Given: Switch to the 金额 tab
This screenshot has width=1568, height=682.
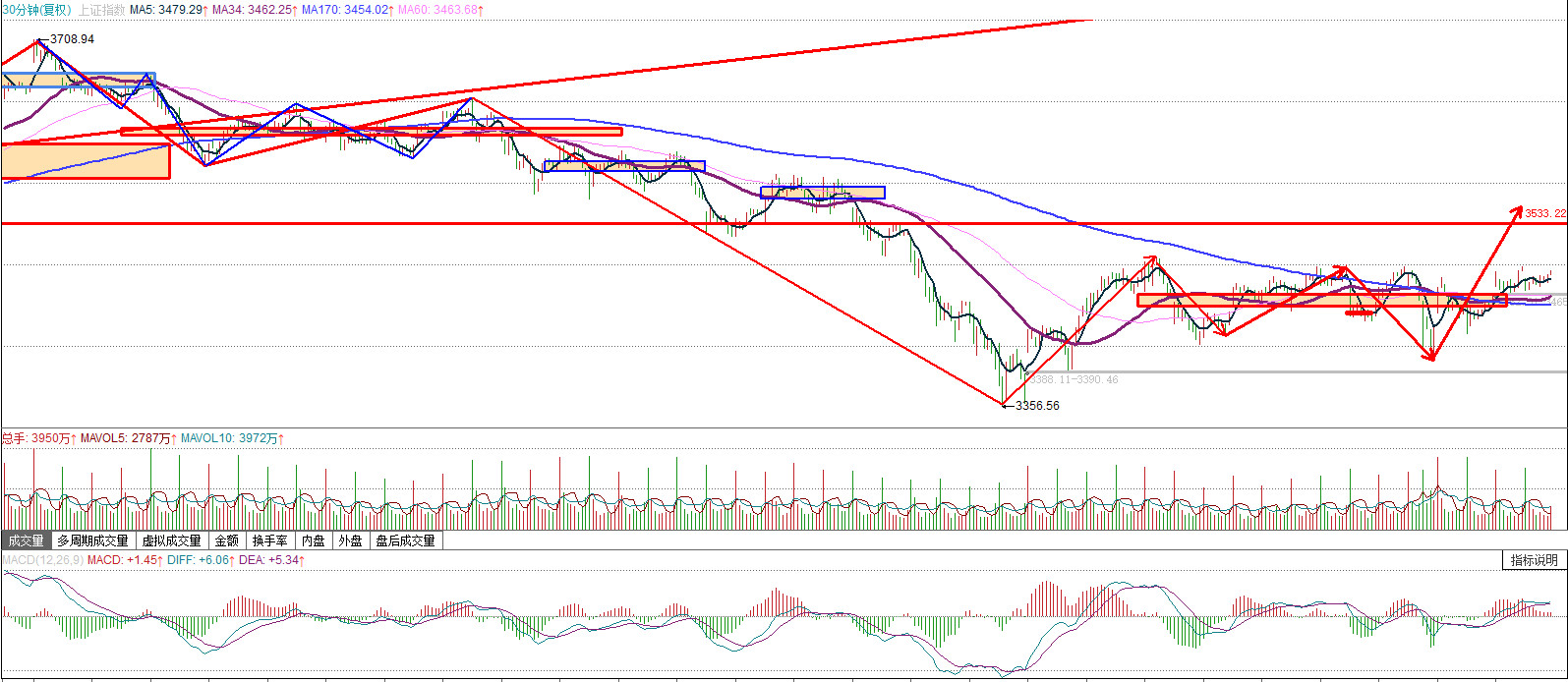Looking at the screenshot, I should 226,540.
